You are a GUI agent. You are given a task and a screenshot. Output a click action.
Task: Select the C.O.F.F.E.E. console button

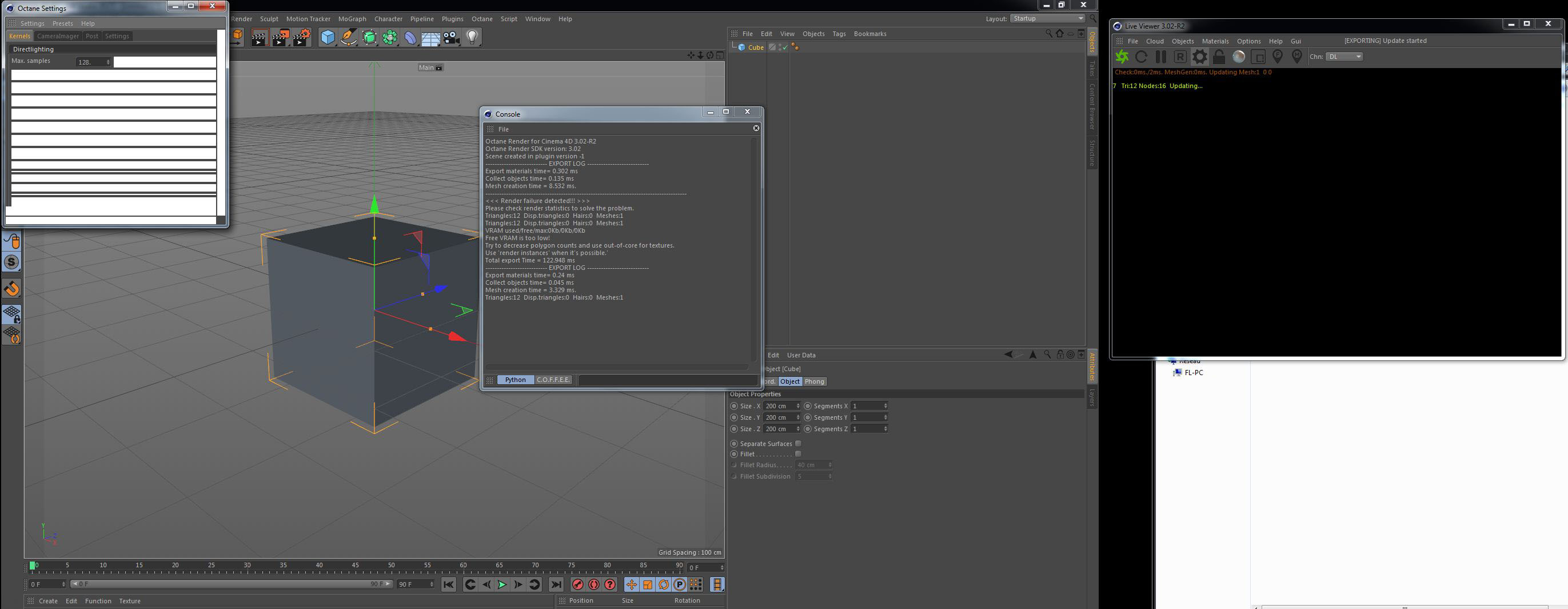click(553, 380)
